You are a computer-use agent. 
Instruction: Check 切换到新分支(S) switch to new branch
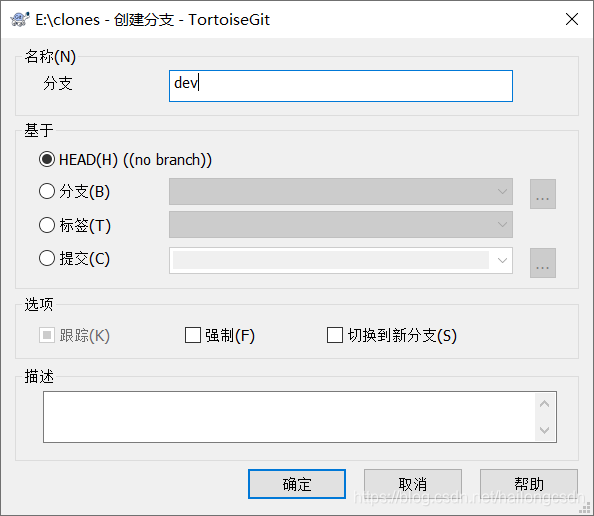click(335, 335)
